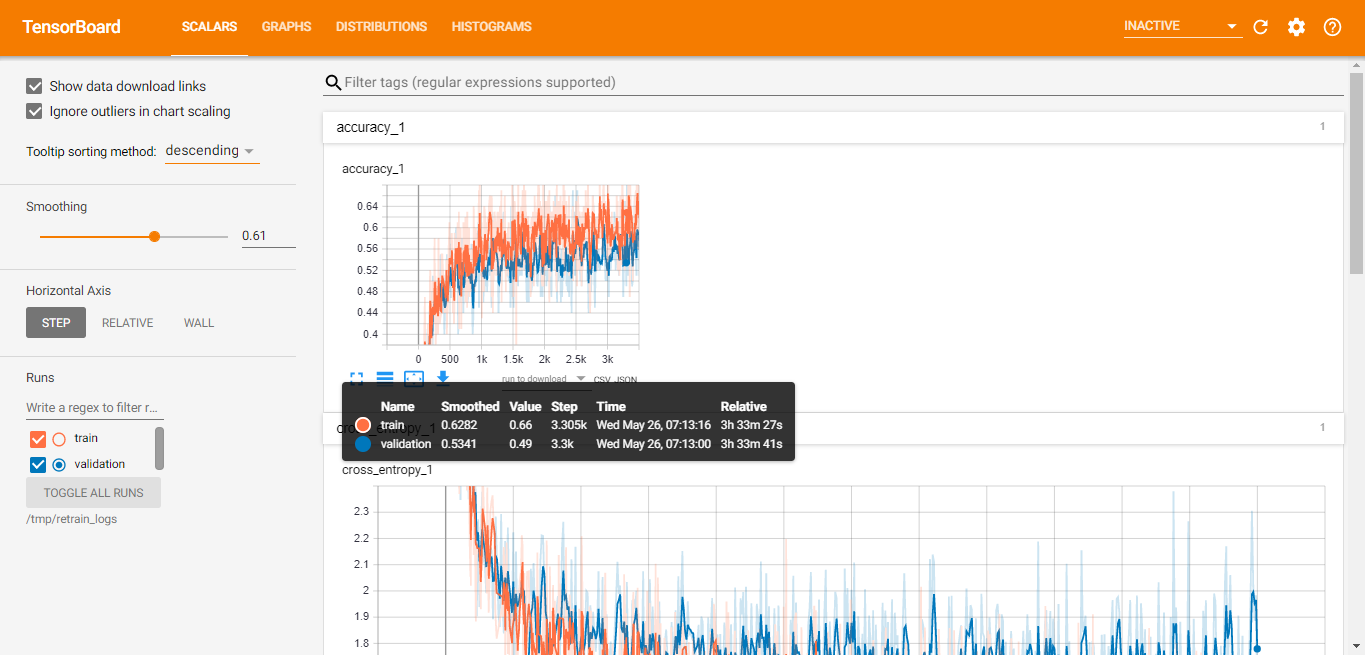Click the smoothing value field 0.61
Screen dimensions: 1365x655
click(268, 236)
